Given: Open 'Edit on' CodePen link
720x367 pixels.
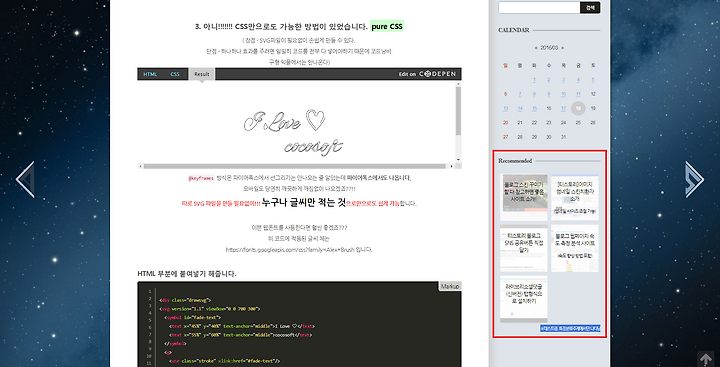Looking at the screenshot, I should coord(407,74).
